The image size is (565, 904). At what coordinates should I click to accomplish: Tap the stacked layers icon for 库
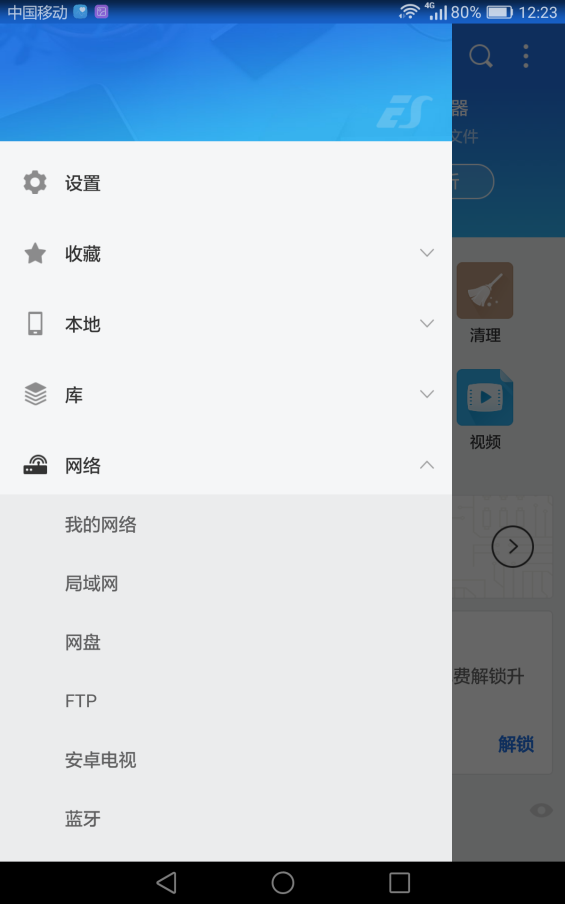(x=35, y=394)
